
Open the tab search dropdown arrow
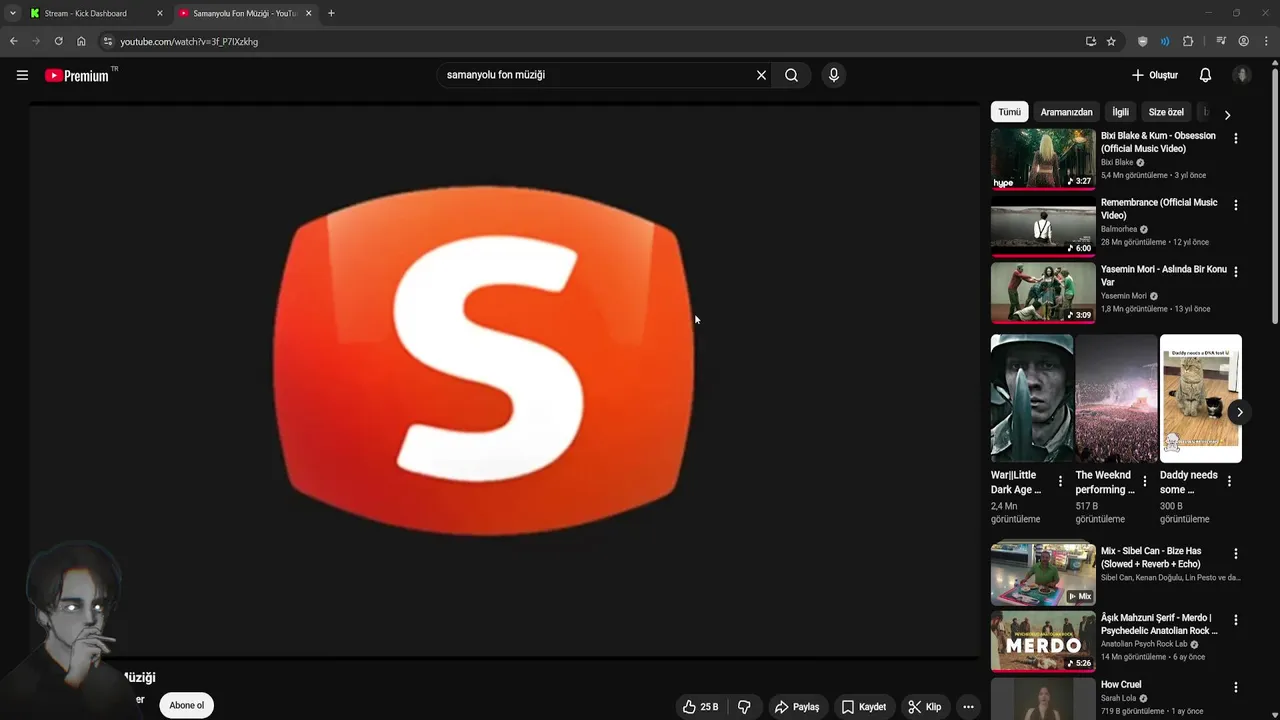pos(12,13)
